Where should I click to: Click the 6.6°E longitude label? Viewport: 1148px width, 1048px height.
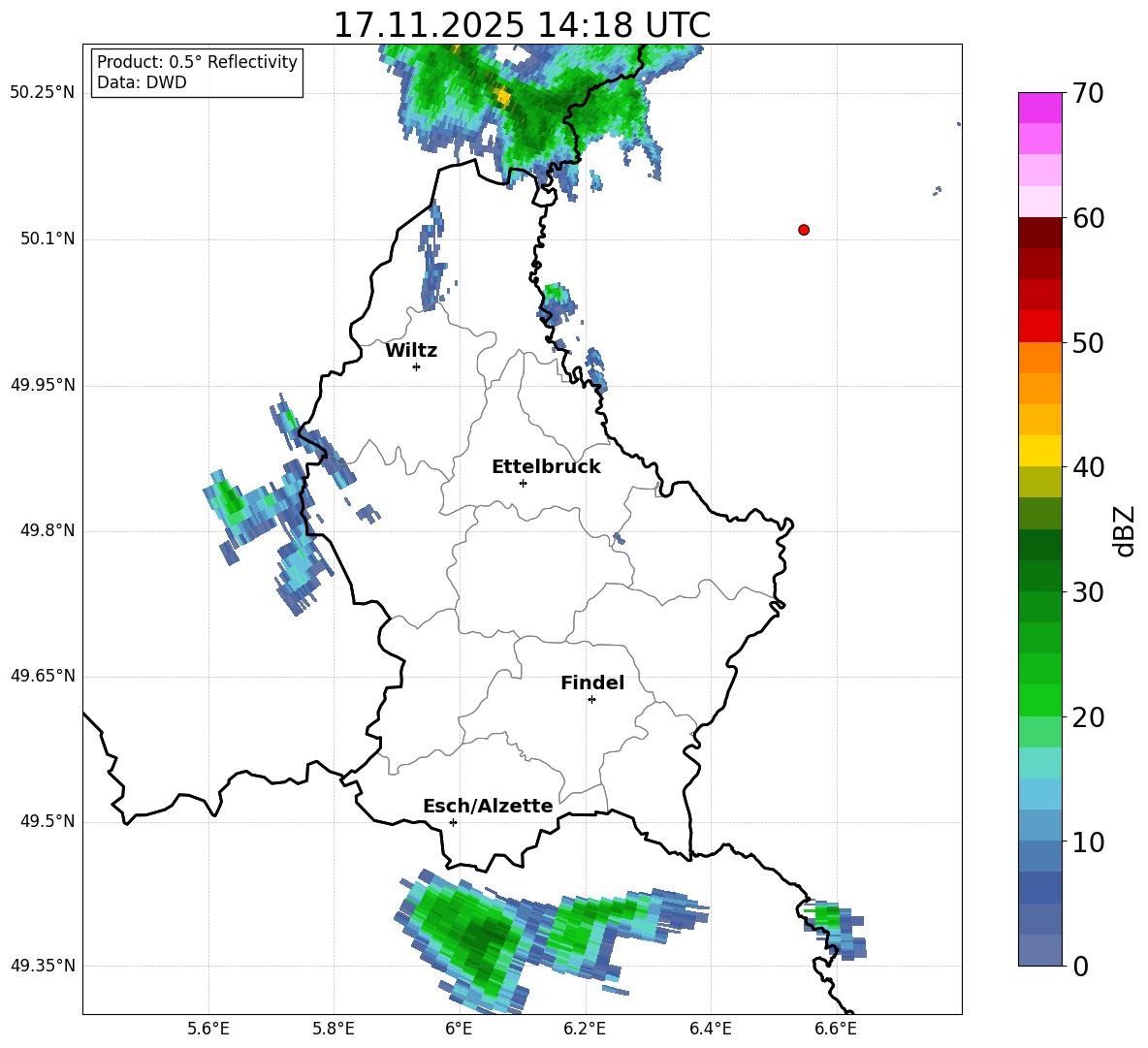click(836, 1029)
